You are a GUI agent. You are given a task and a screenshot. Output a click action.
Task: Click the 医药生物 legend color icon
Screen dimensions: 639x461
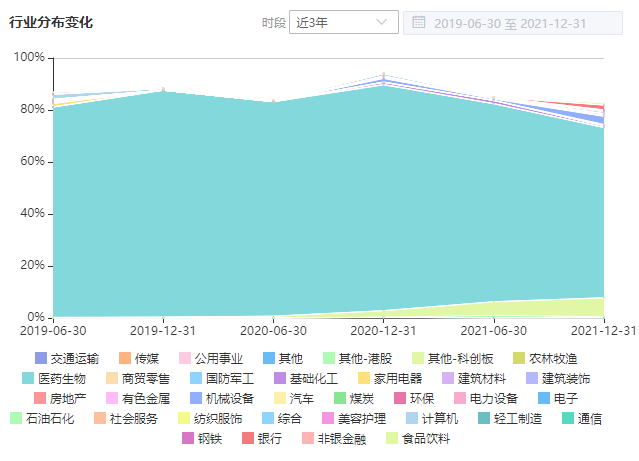tap(41, 378)
